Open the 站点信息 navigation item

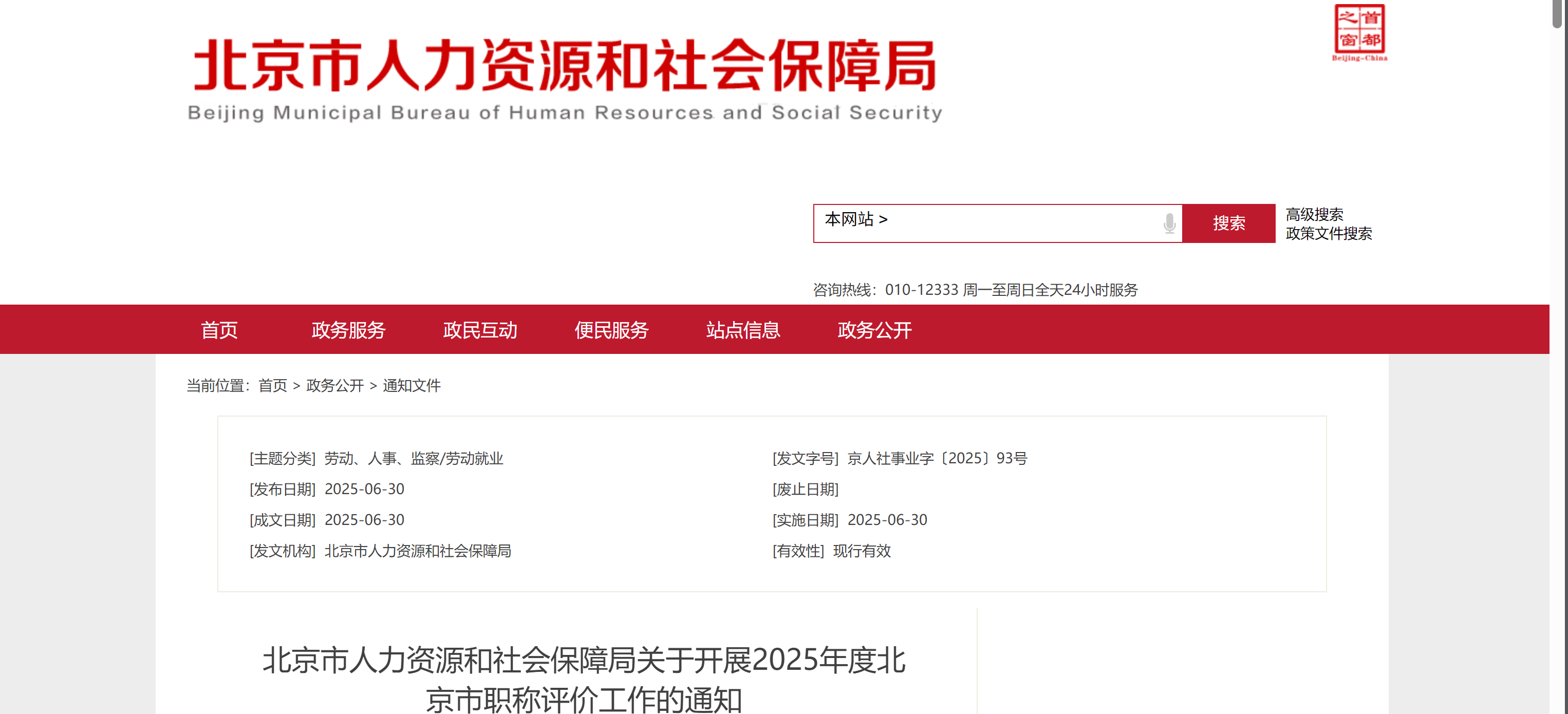pos(742,330)
